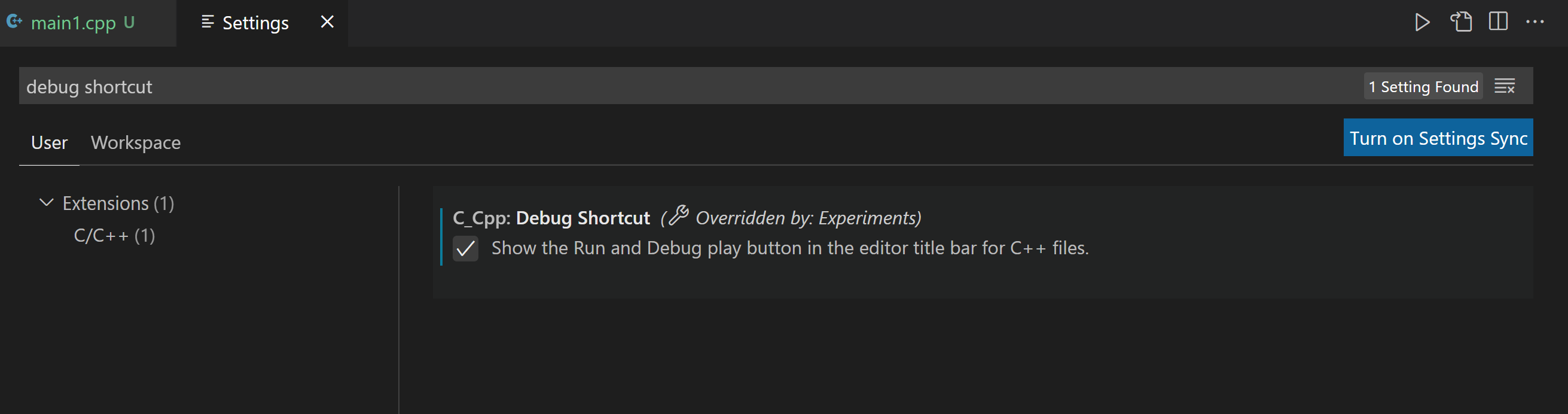
Task: Click Turn on Settings Sync
Action: coord(1438,138)
